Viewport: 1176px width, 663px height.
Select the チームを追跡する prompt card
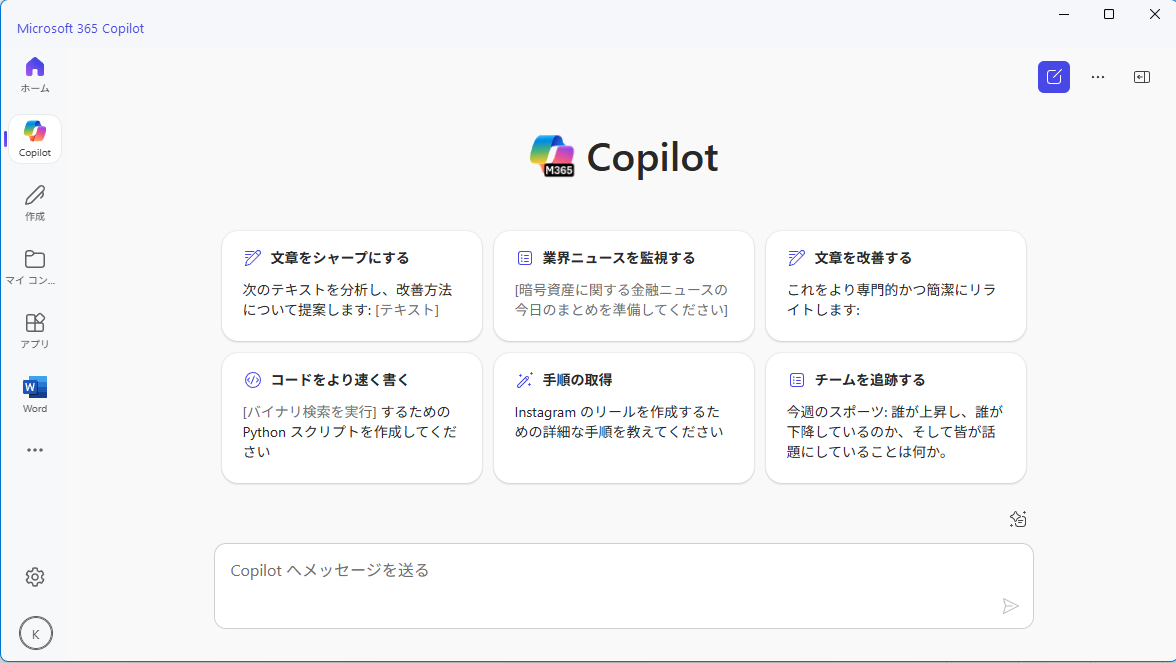[x=896, y=418]
